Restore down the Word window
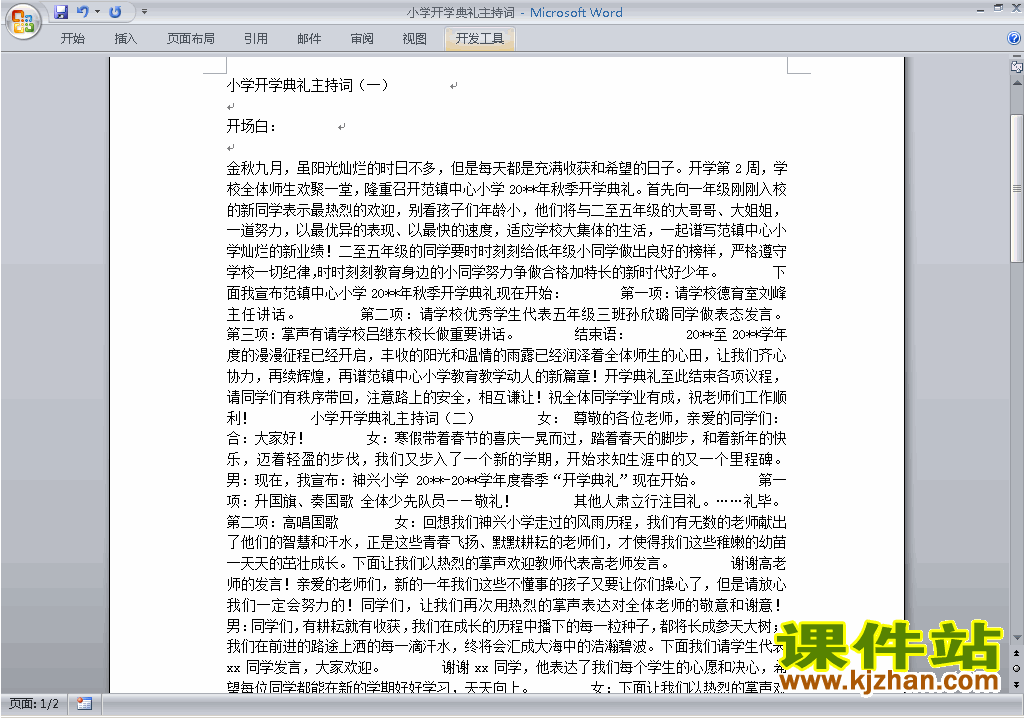The height and width of the screenshot is (718, 1024). pyautogui.click(x=998, y=8)
